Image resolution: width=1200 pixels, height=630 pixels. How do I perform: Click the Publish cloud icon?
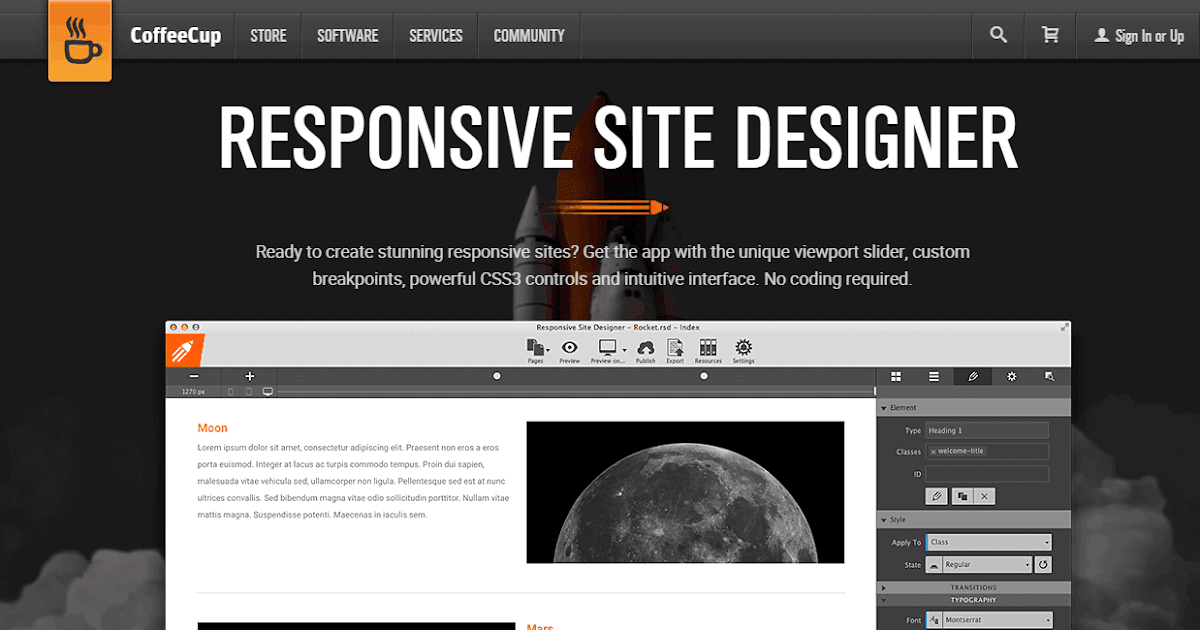click(646, 348)
